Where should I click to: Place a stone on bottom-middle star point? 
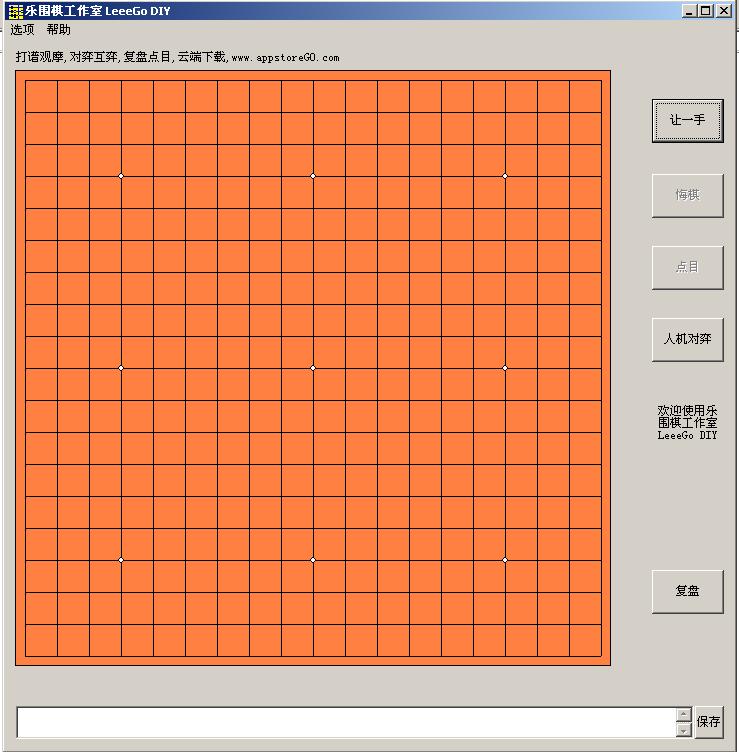[x=313, y=560]
